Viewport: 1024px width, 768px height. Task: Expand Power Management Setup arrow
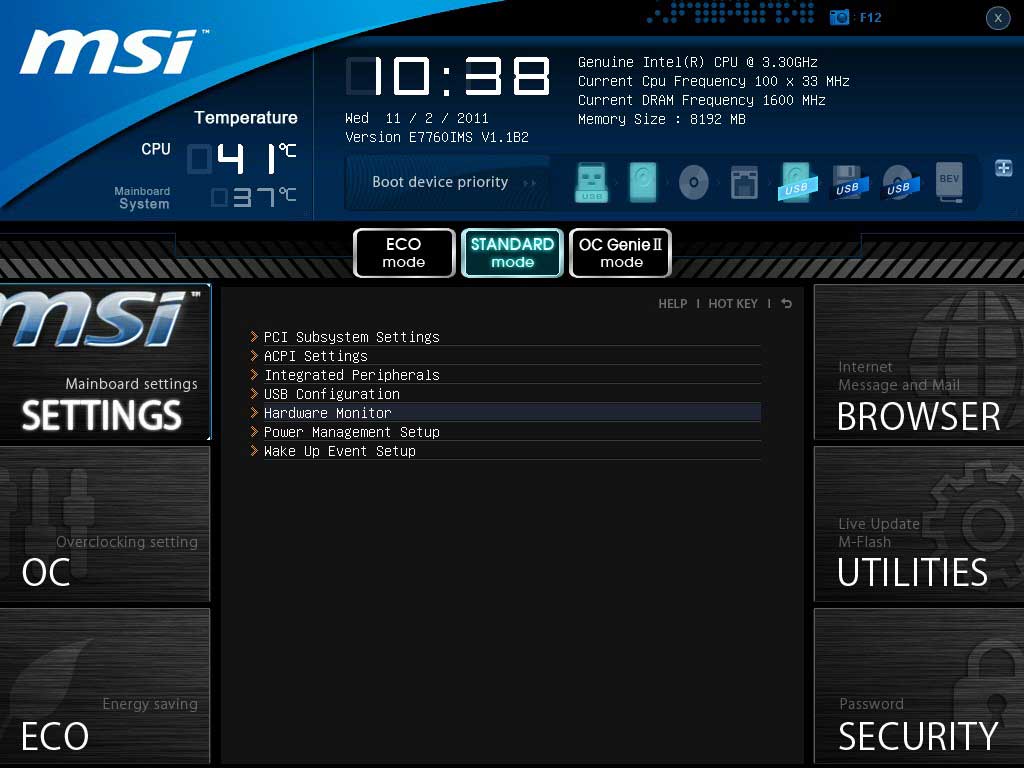click(255, 431)
